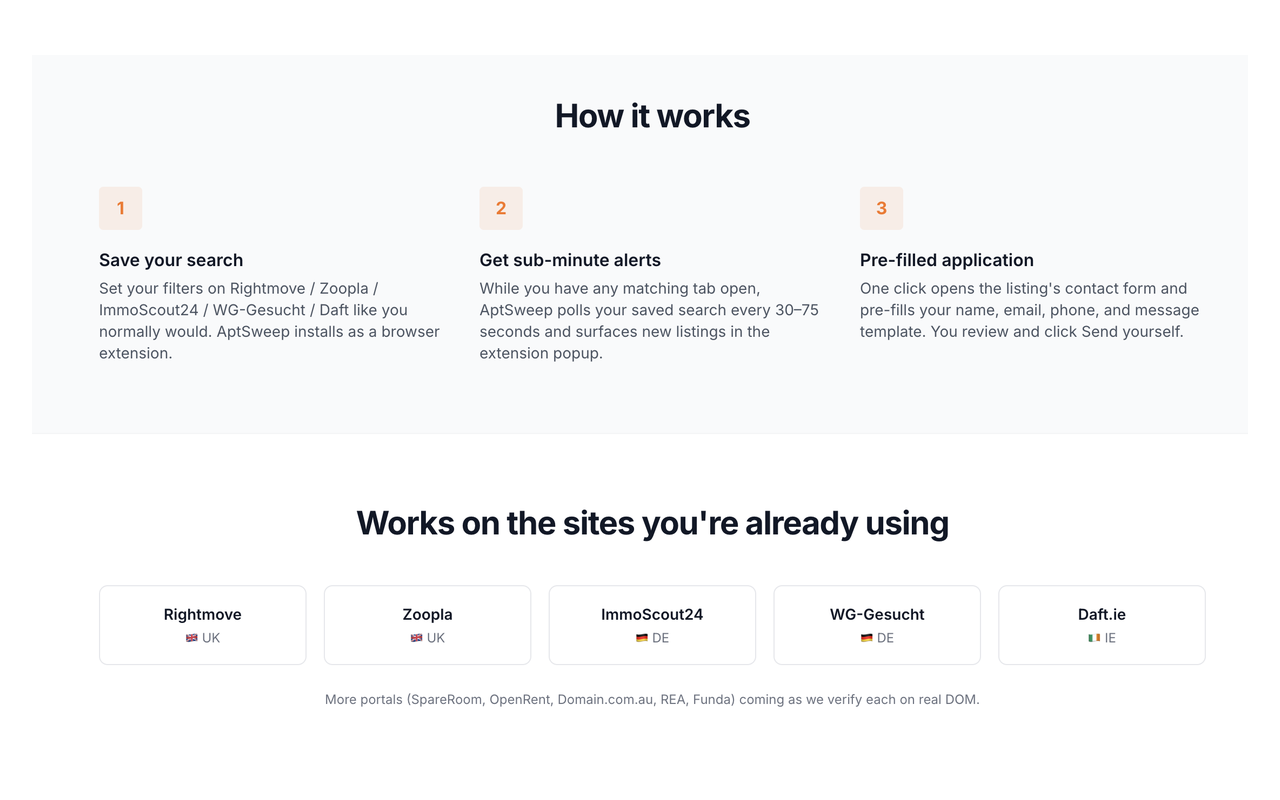1280x800 pixels.
Task: Click the UK flag under Rightmove
Action: coord(191,638)
